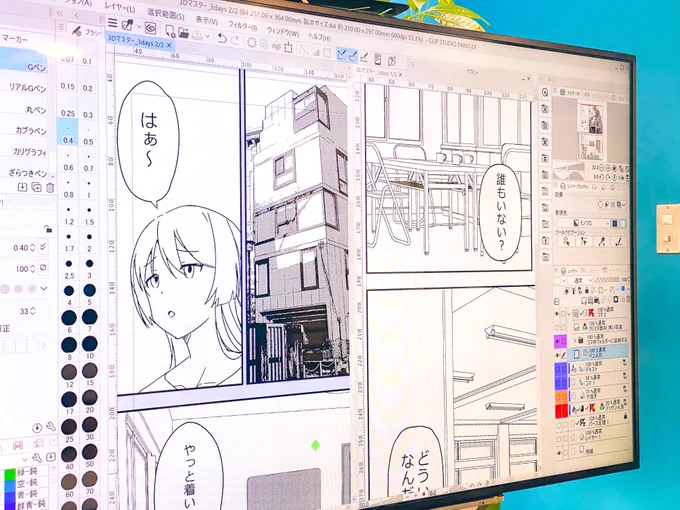
Task: Click the Clear (dotted circle) icon
Action: click(252, 42)
